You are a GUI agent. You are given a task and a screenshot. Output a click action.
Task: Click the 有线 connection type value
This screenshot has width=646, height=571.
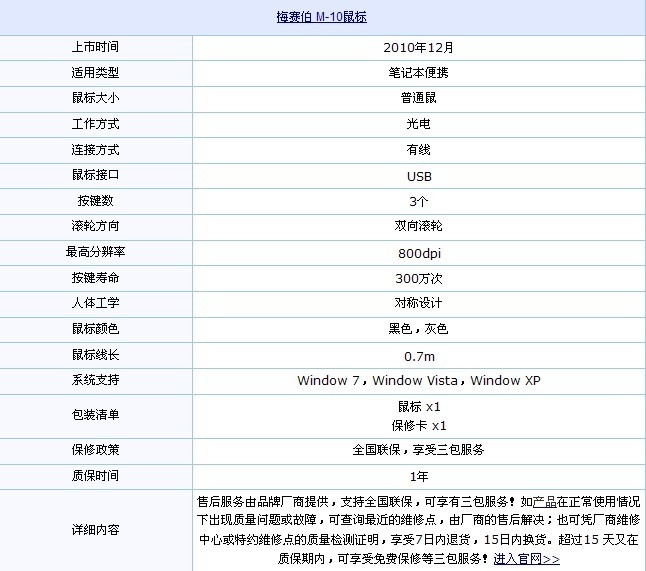click(x=418, y=149)
